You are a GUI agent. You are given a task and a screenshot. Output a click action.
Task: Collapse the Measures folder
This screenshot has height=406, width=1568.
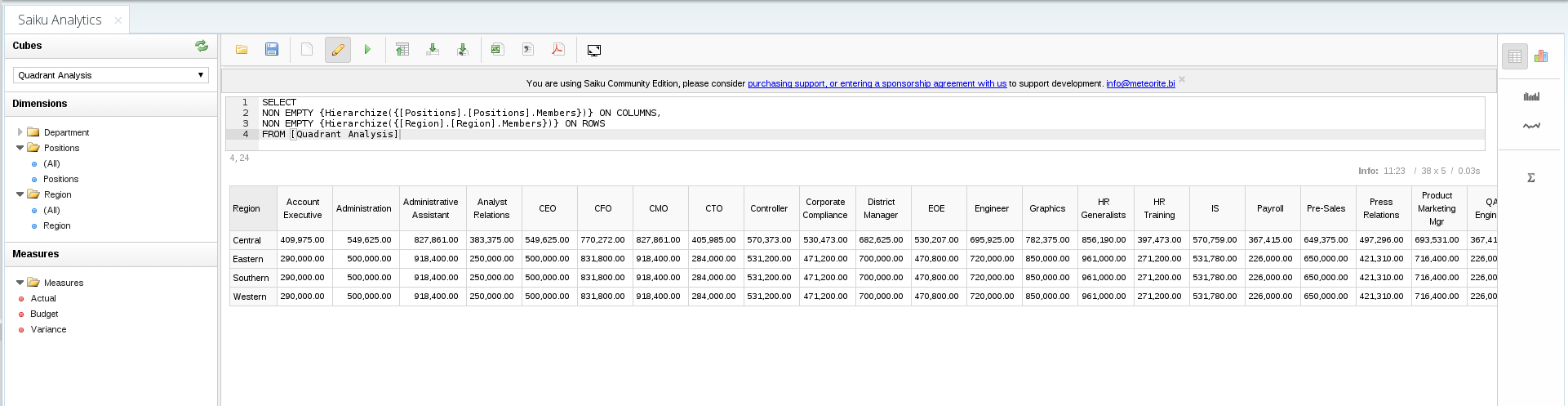click(20, 283)
